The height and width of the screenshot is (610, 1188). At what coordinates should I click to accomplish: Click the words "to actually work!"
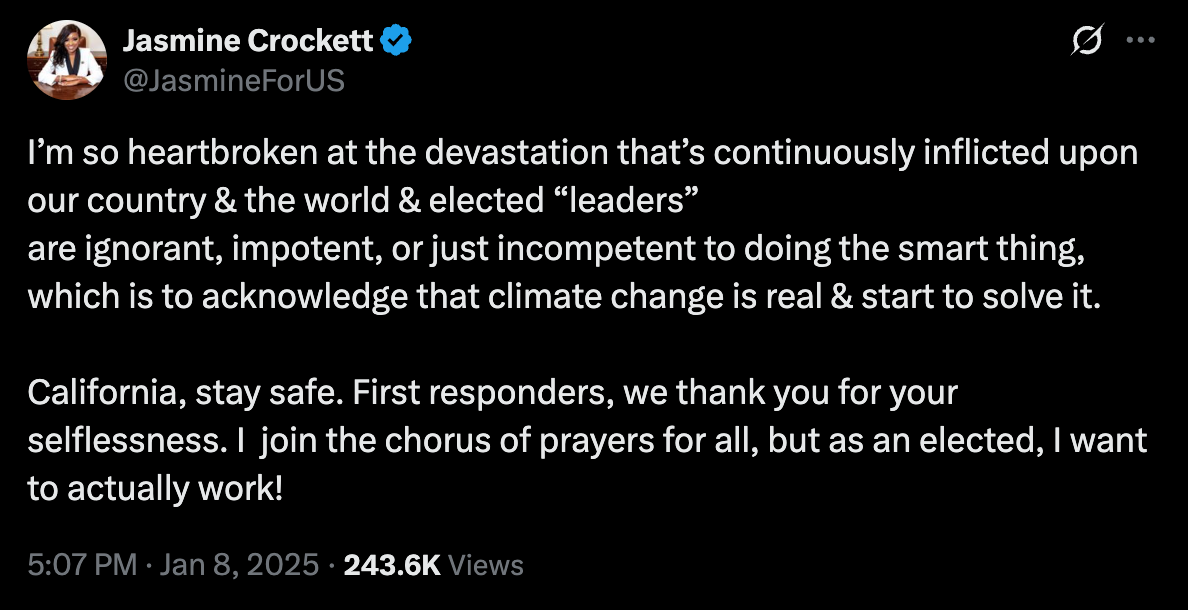(x=156, y=487)
